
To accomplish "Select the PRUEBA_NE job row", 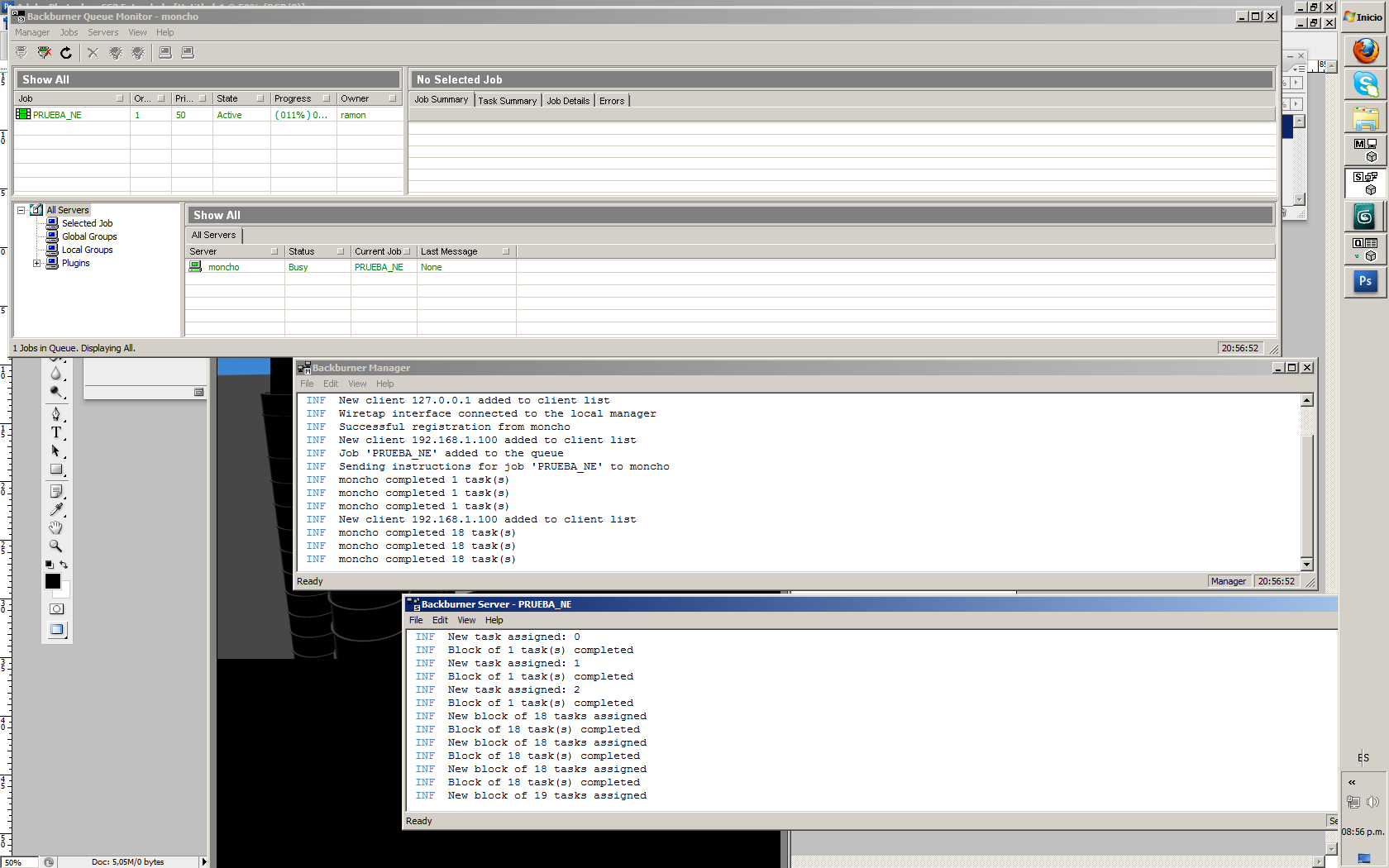I will click(x=209, y=115).
